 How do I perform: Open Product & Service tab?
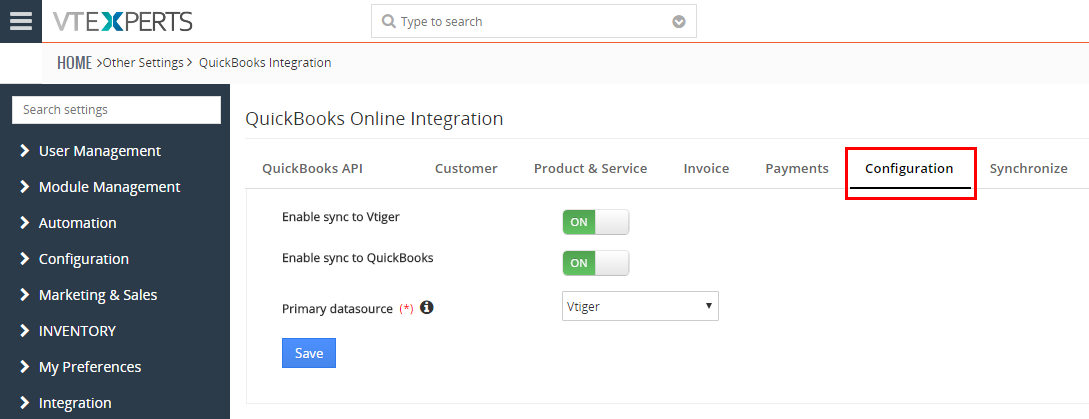[x=590, y=168]
